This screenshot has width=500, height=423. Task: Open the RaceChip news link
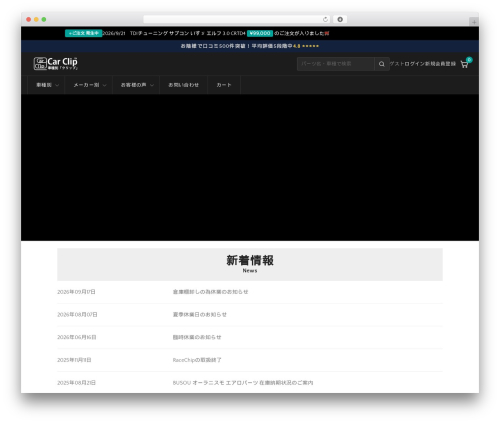pos(197,360)
